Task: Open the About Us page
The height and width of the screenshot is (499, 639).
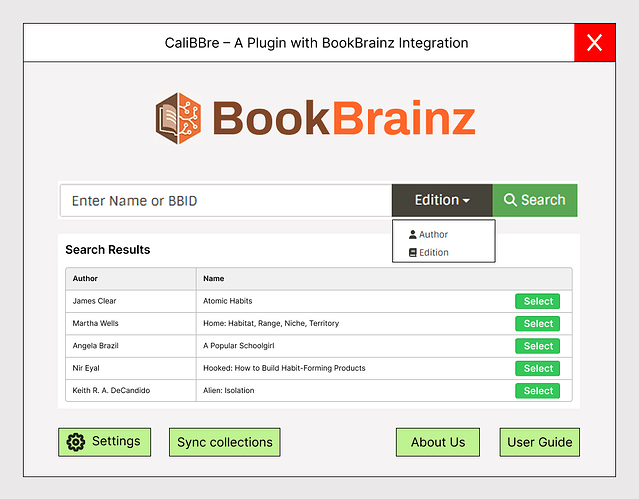Action: tap(438, 442)
